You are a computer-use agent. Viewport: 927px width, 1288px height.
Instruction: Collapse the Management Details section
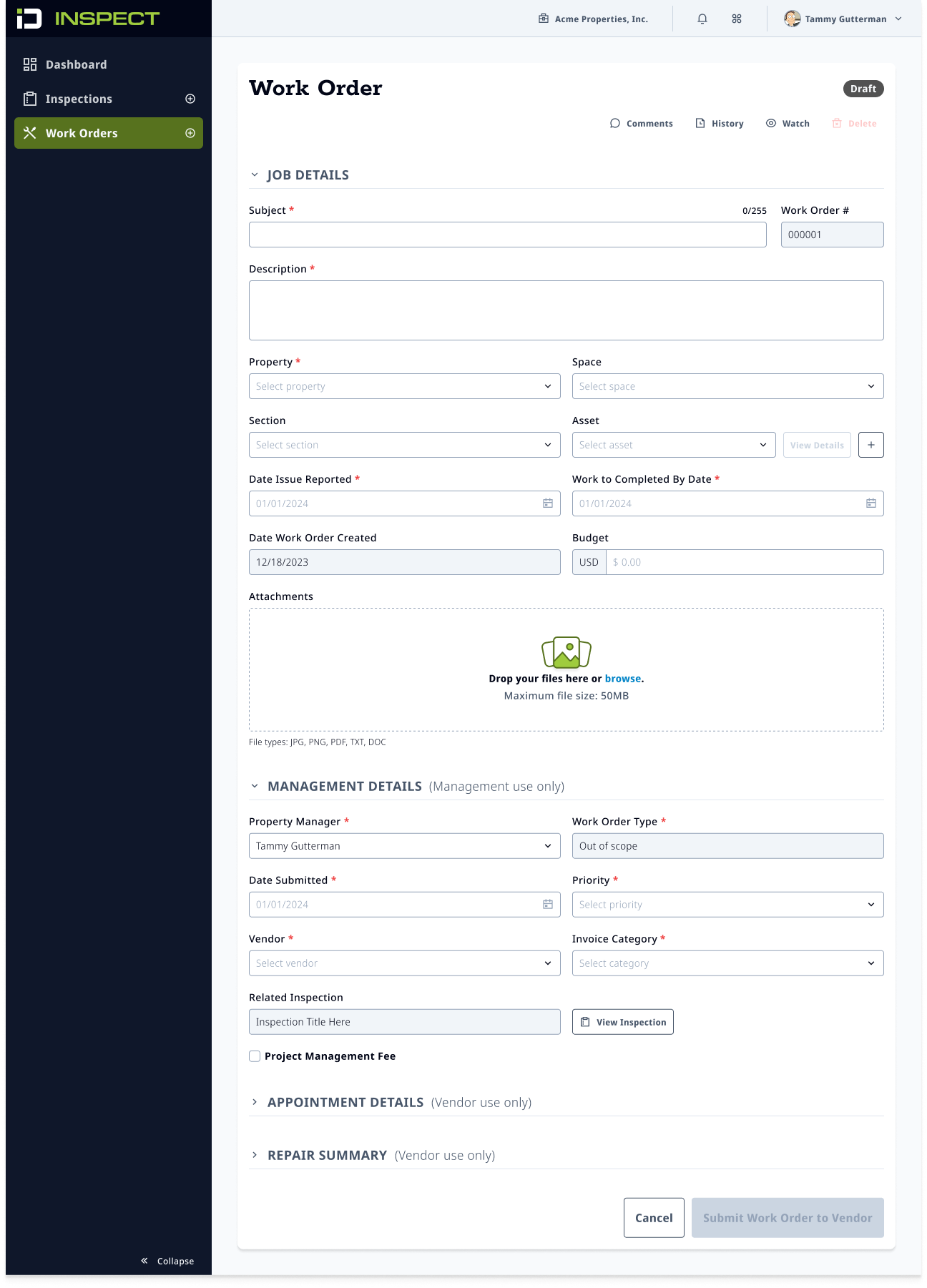click(x=255, y=786)
